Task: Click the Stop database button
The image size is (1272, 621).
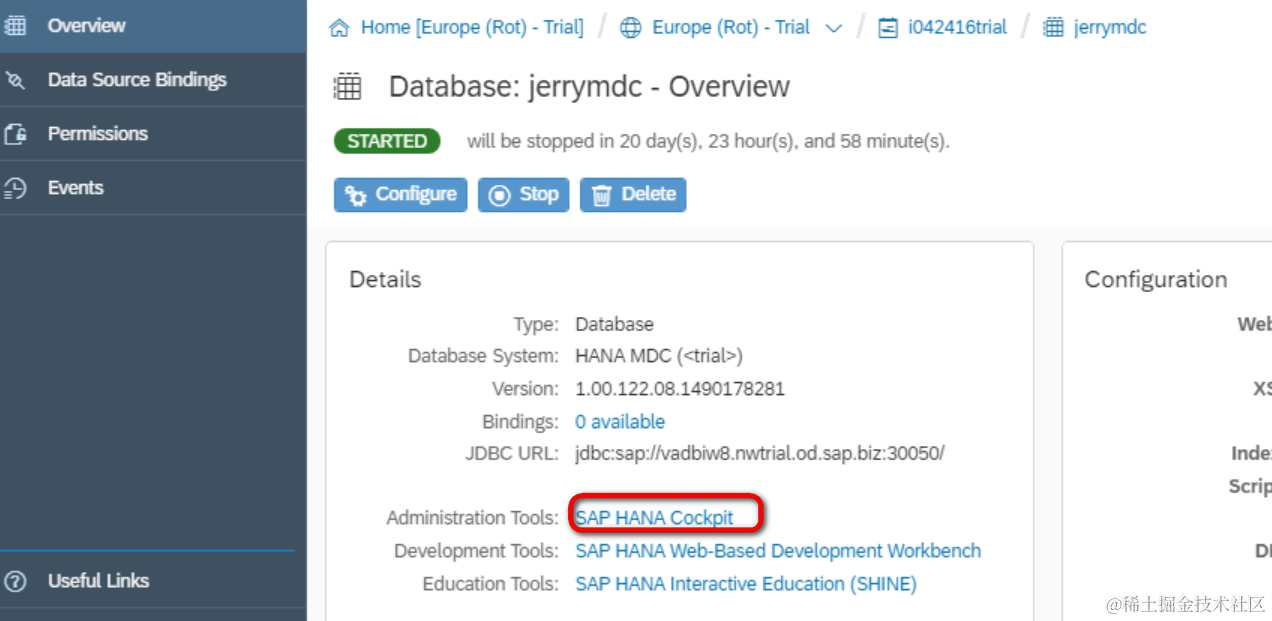Action: [x=524, y=195]
